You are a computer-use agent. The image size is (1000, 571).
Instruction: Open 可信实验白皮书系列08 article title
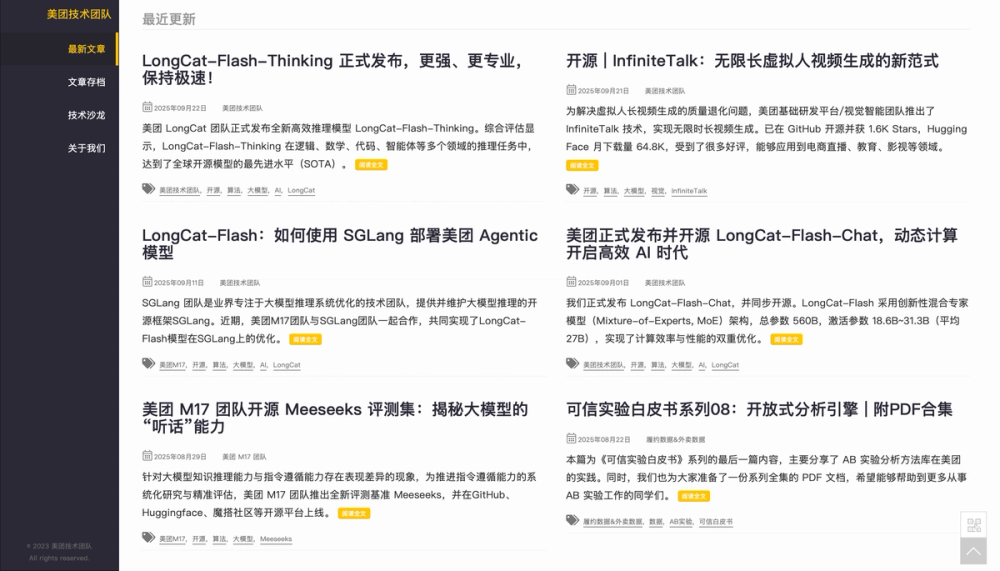(759, 409)
